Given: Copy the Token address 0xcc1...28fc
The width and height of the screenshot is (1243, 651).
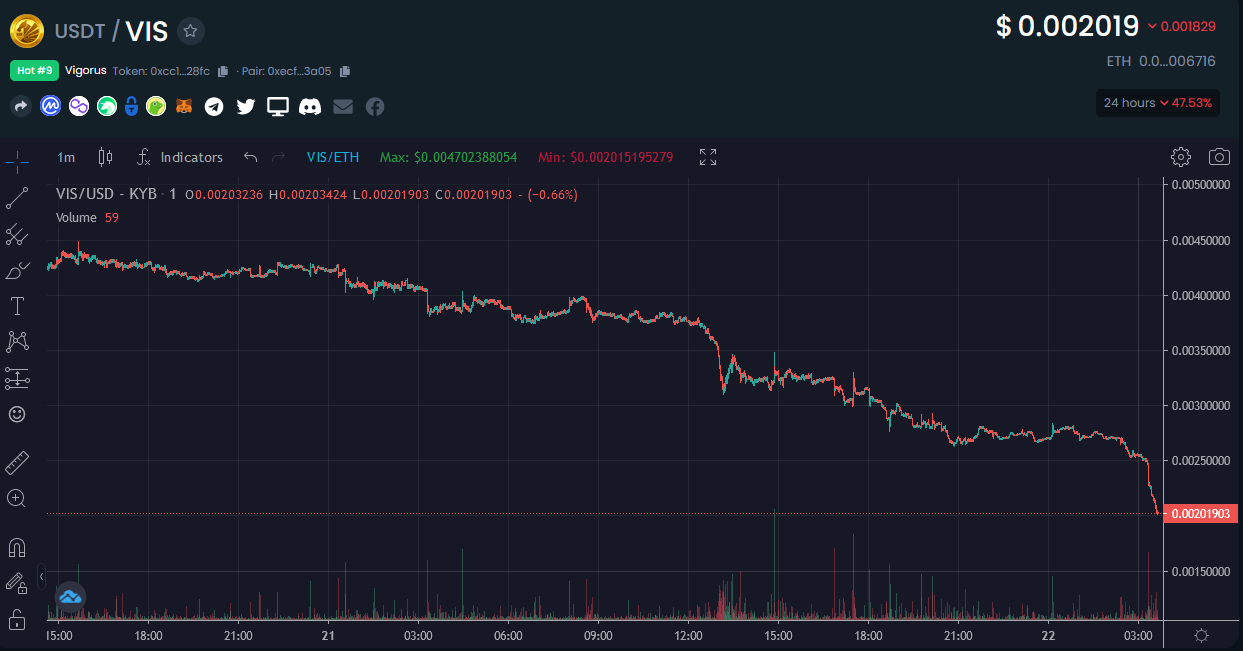Looking at the screenshot, I should point(223,71).
